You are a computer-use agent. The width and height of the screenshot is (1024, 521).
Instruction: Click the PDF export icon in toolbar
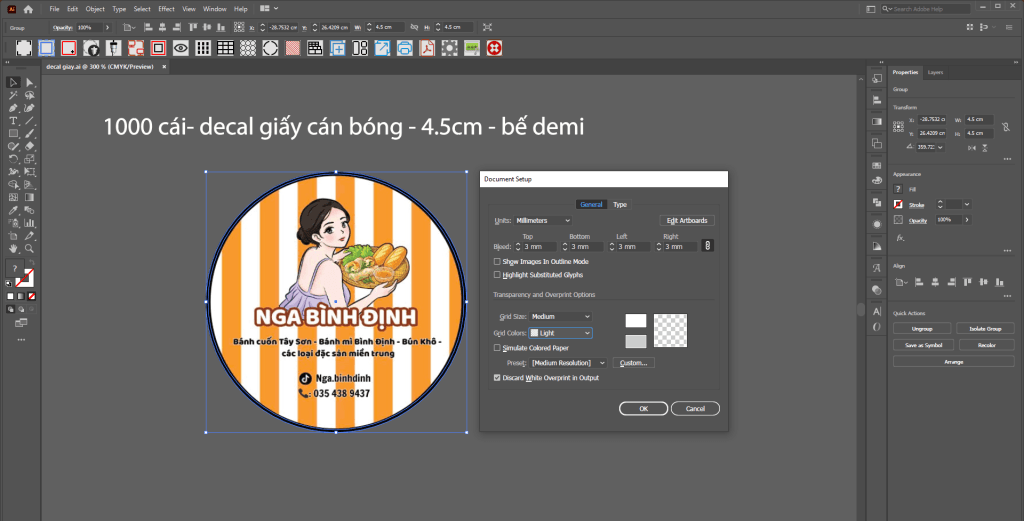click(427, 48)
